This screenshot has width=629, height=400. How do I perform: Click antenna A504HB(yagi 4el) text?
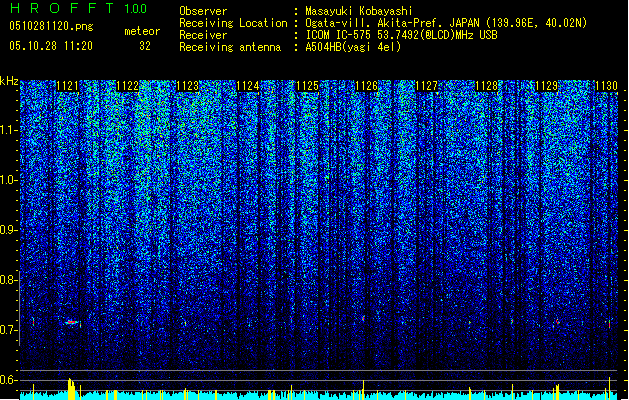(x=353, y=47)
